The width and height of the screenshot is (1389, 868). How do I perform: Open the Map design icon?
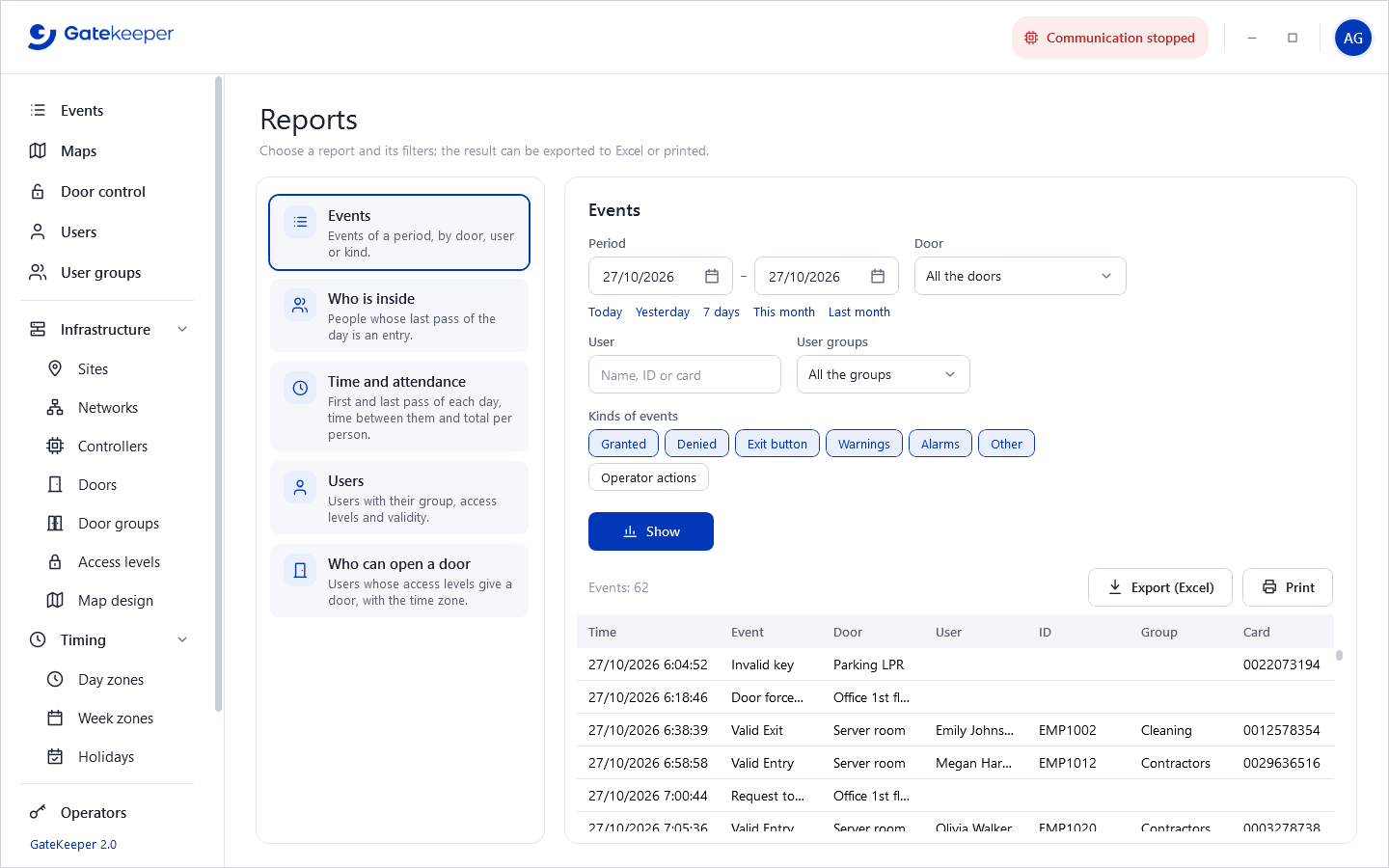click(x=55, y=600)
